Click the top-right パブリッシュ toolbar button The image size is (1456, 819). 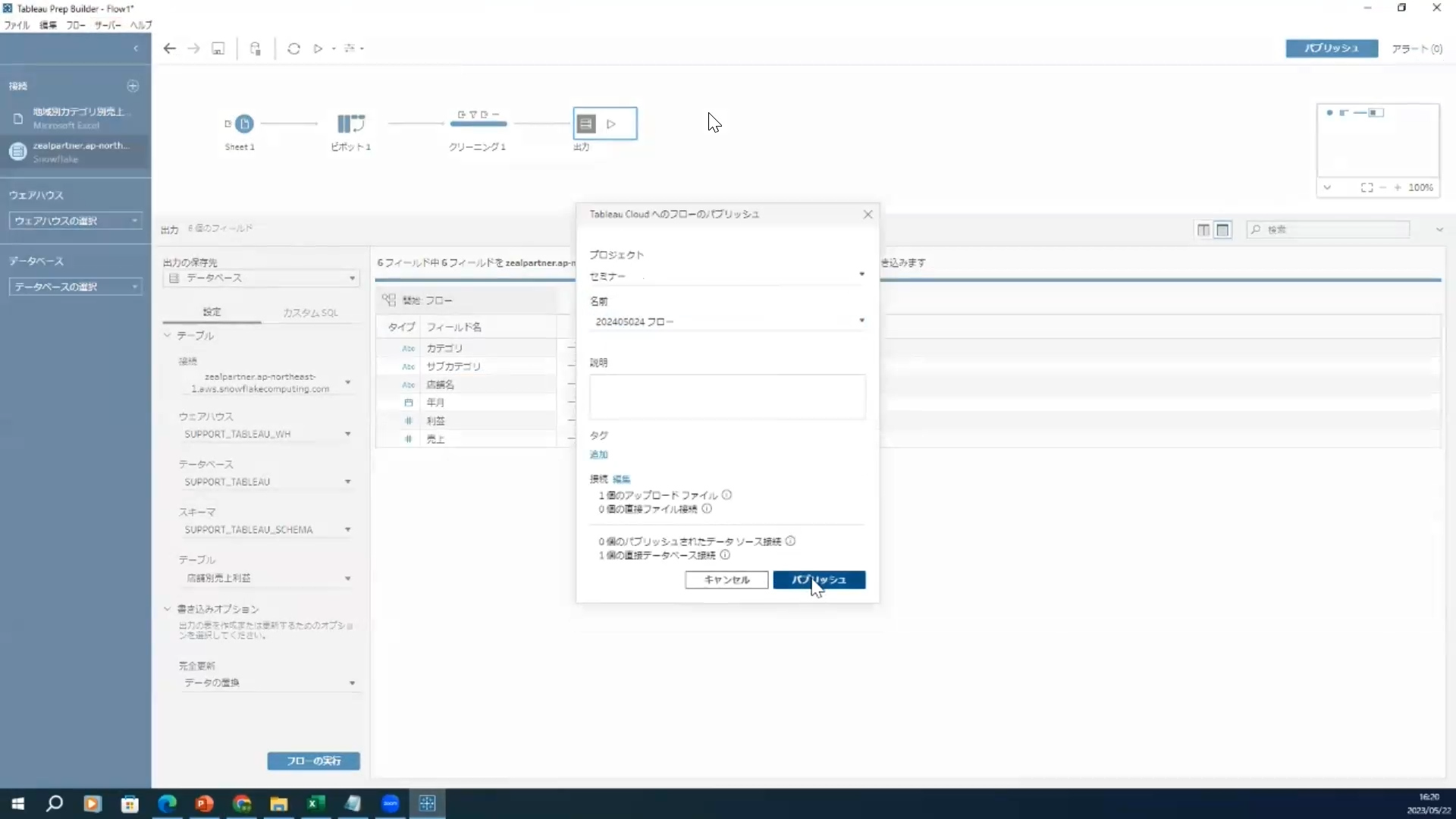click(x=1332, y=49)
